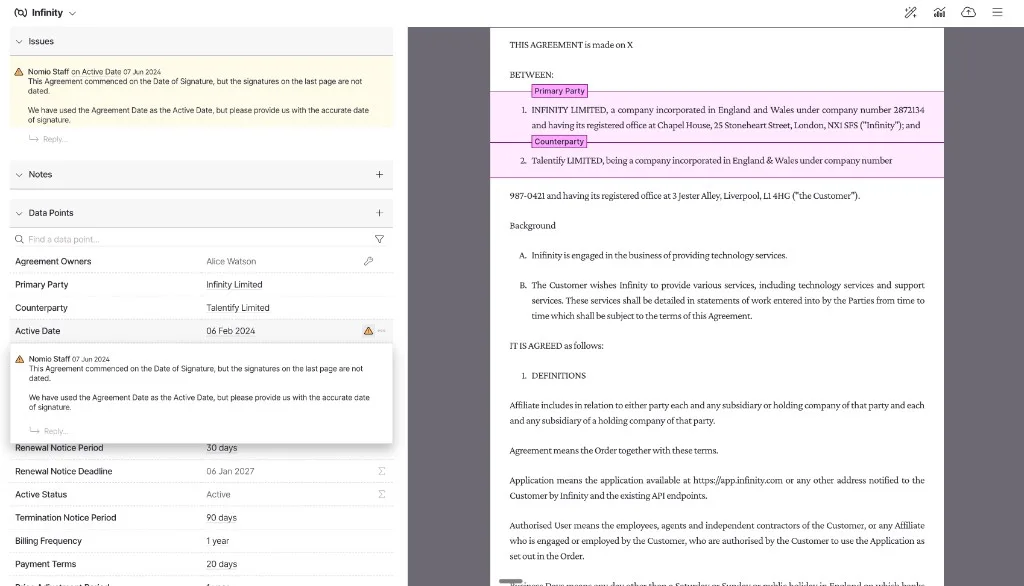Click the Counterparty value Talentify Limited
The width and height of the screenshot is (1024, 586).
(238, 308)
